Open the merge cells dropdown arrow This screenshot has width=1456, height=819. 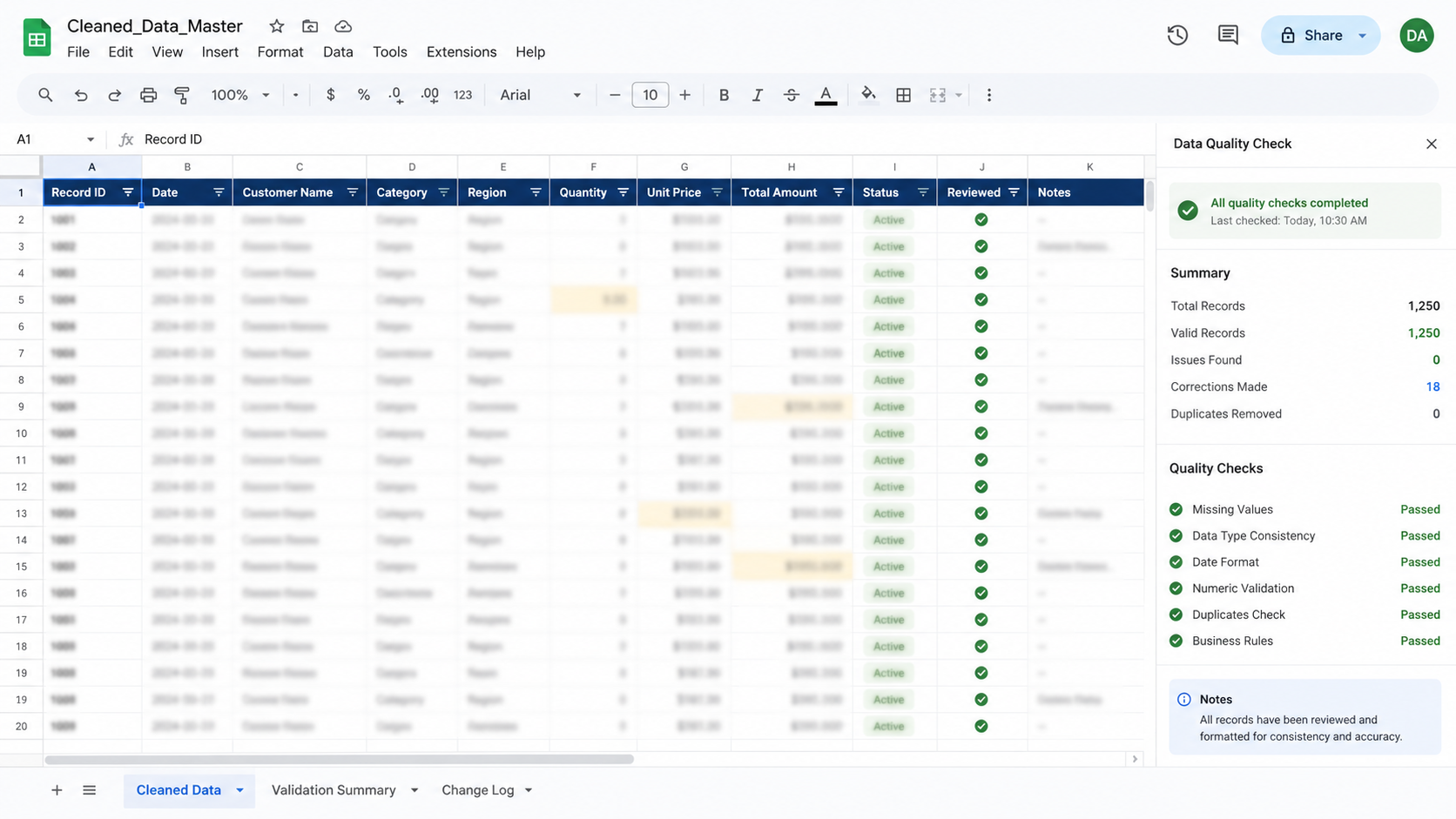(x=959, y=95)
